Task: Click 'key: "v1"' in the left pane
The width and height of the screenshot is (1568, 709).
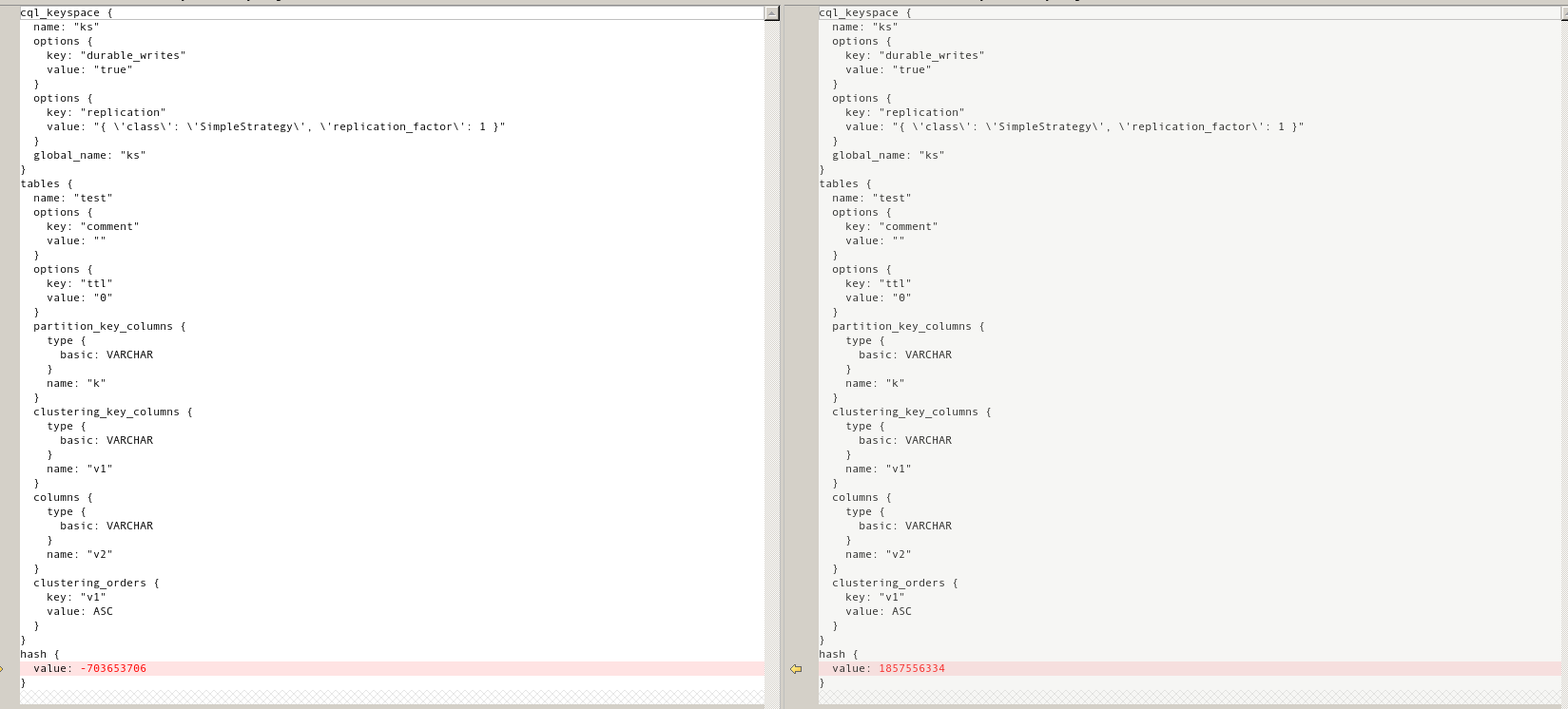Action: (76, 598)
